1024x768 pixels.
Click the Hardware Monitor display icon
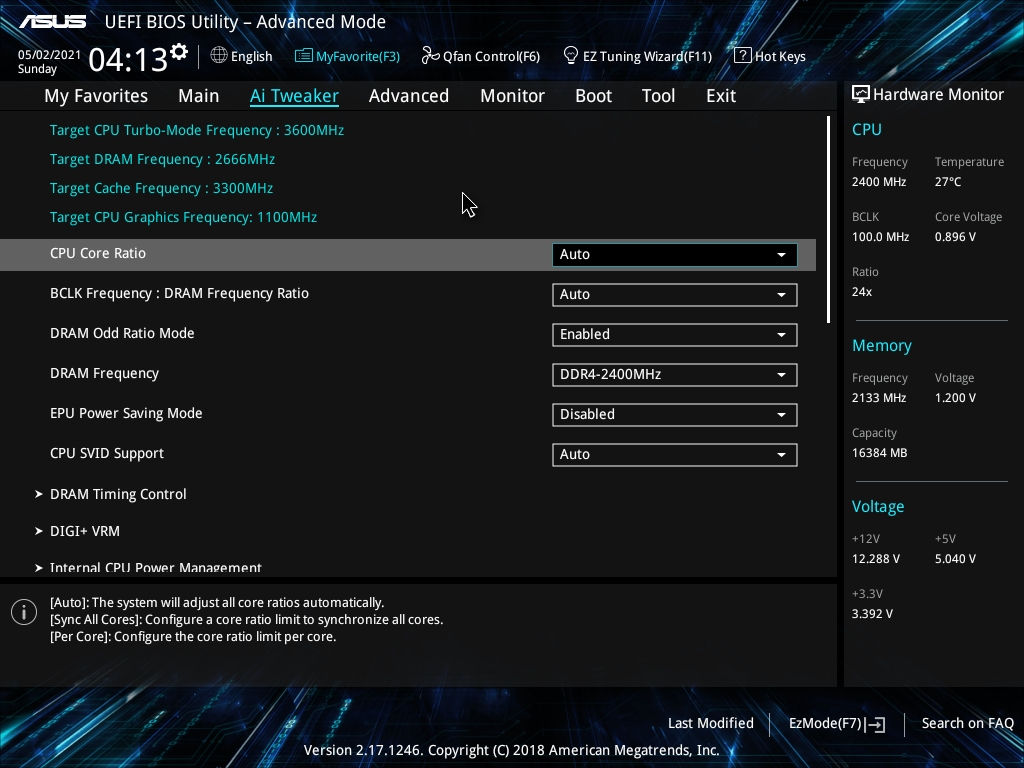(x=861, y=95)
